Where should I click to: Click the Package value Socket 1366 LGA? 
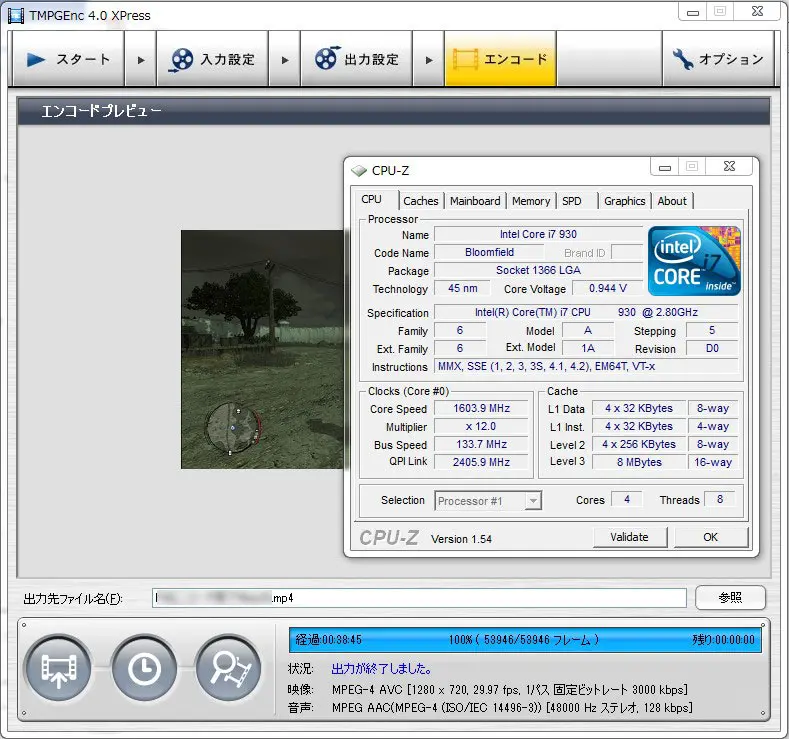coord(538,270)
